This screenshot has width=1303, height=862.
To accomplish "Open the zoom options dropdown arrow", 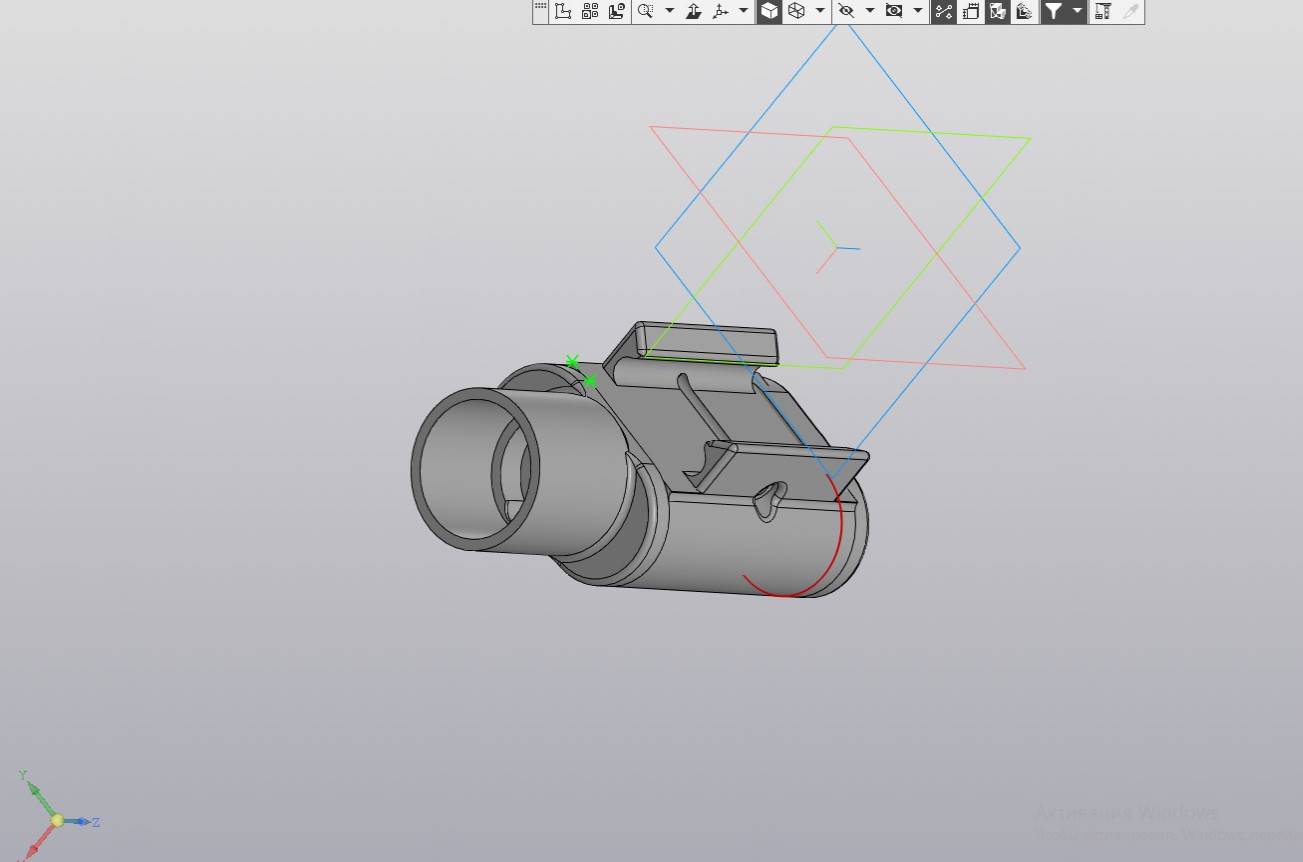I will [668, 11].
